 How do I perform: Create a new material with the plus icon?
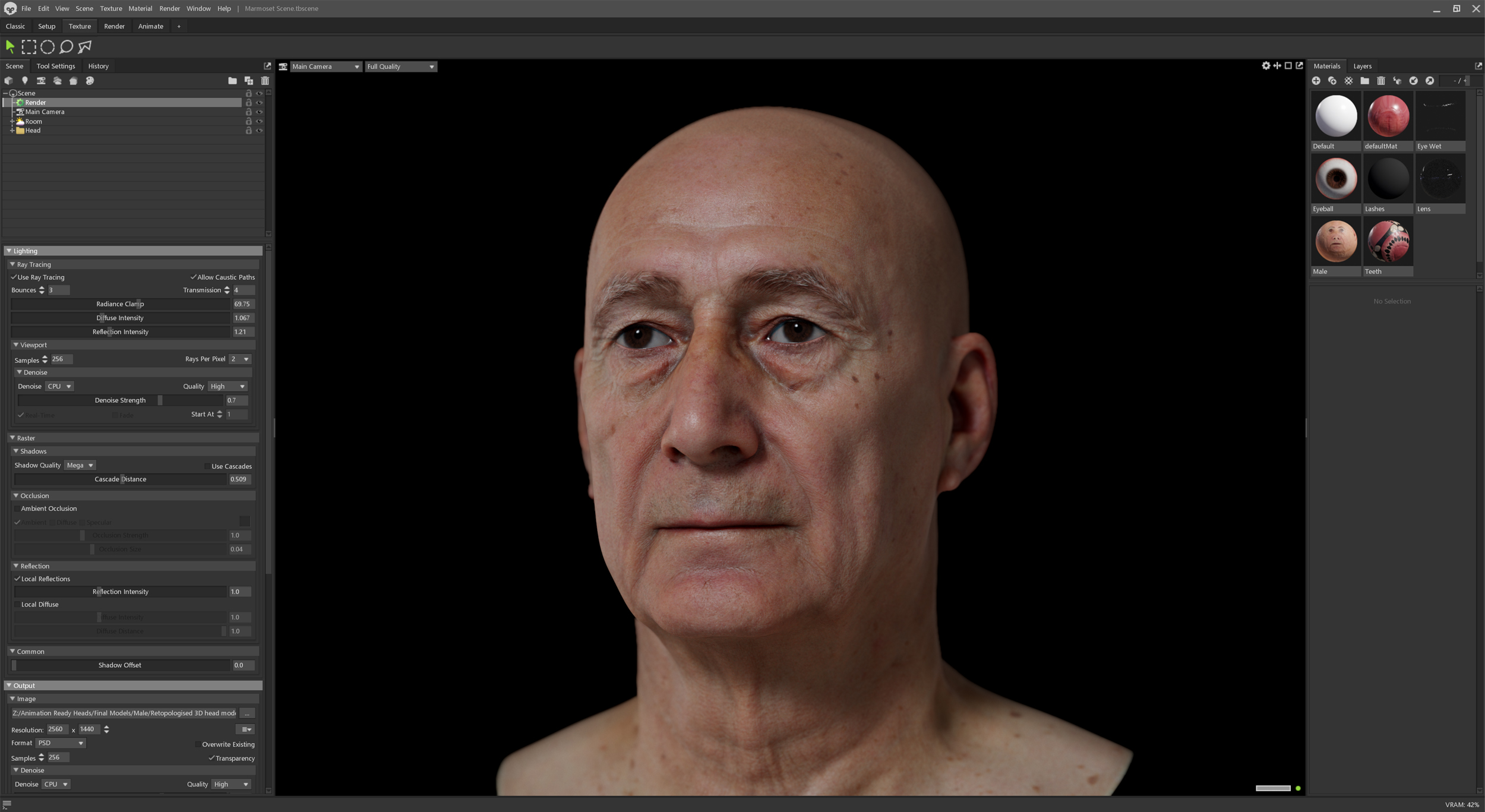coord(1316,81)
